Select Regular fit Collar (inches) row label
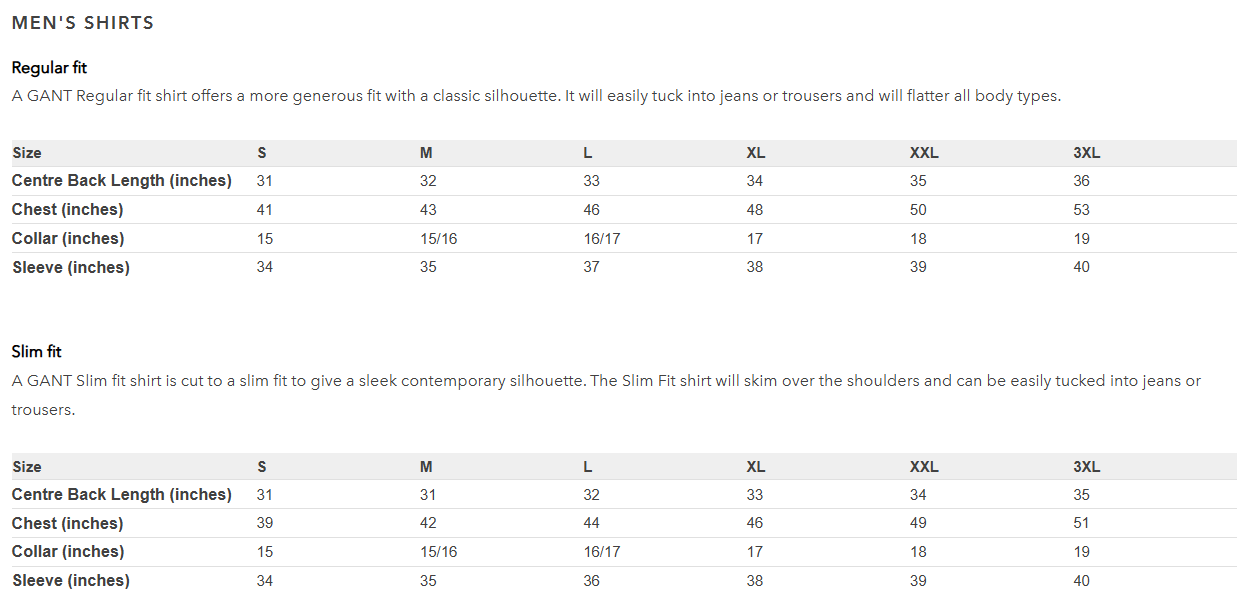This screenshot has width=1253, height=603. [x=68, y=239]
